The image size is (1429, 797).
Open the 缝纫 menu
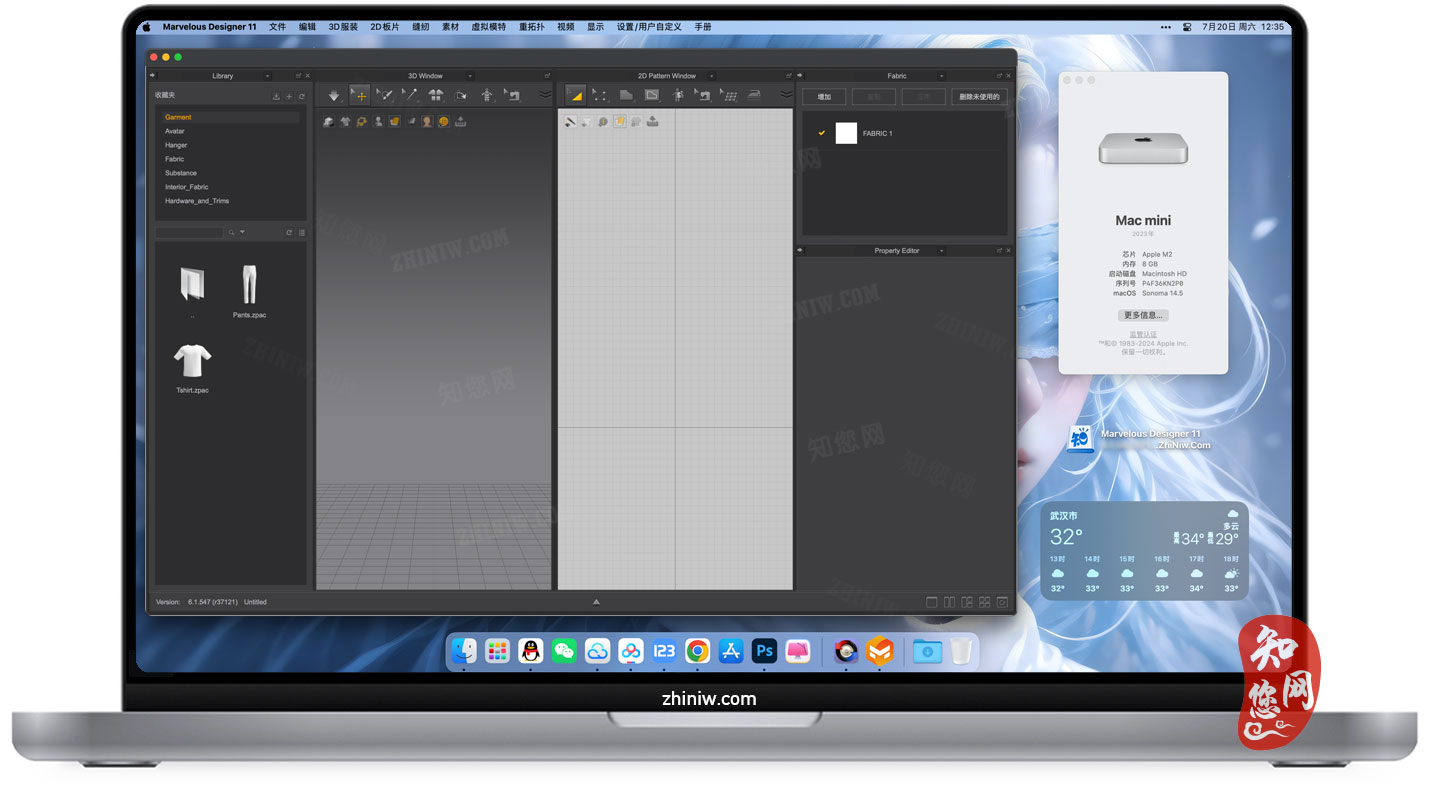[421, 27]
